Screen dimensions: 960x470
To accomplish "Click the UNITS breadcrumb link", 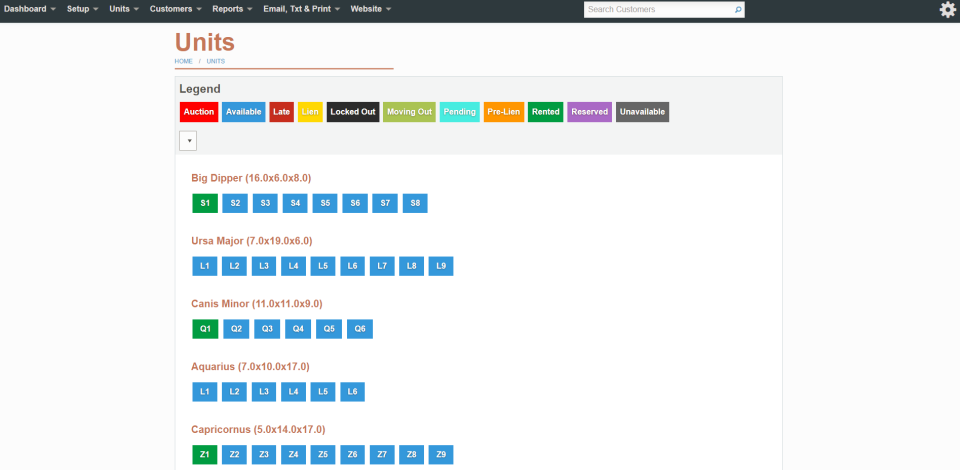I will coord(216,62).
